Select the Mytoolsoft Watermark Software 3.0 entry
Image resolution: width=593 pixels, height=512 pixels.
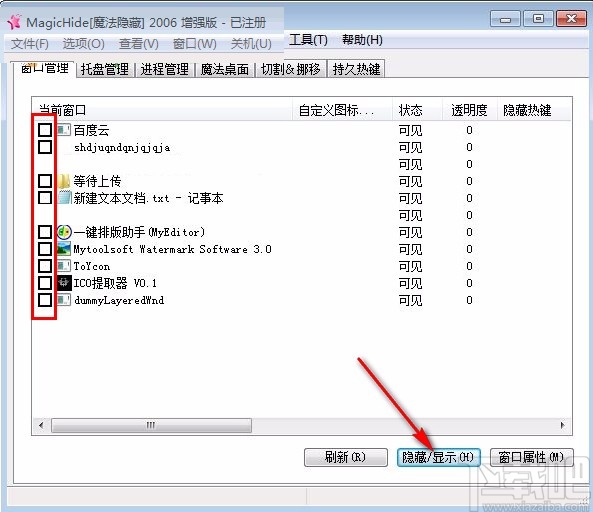pos(172,249)
